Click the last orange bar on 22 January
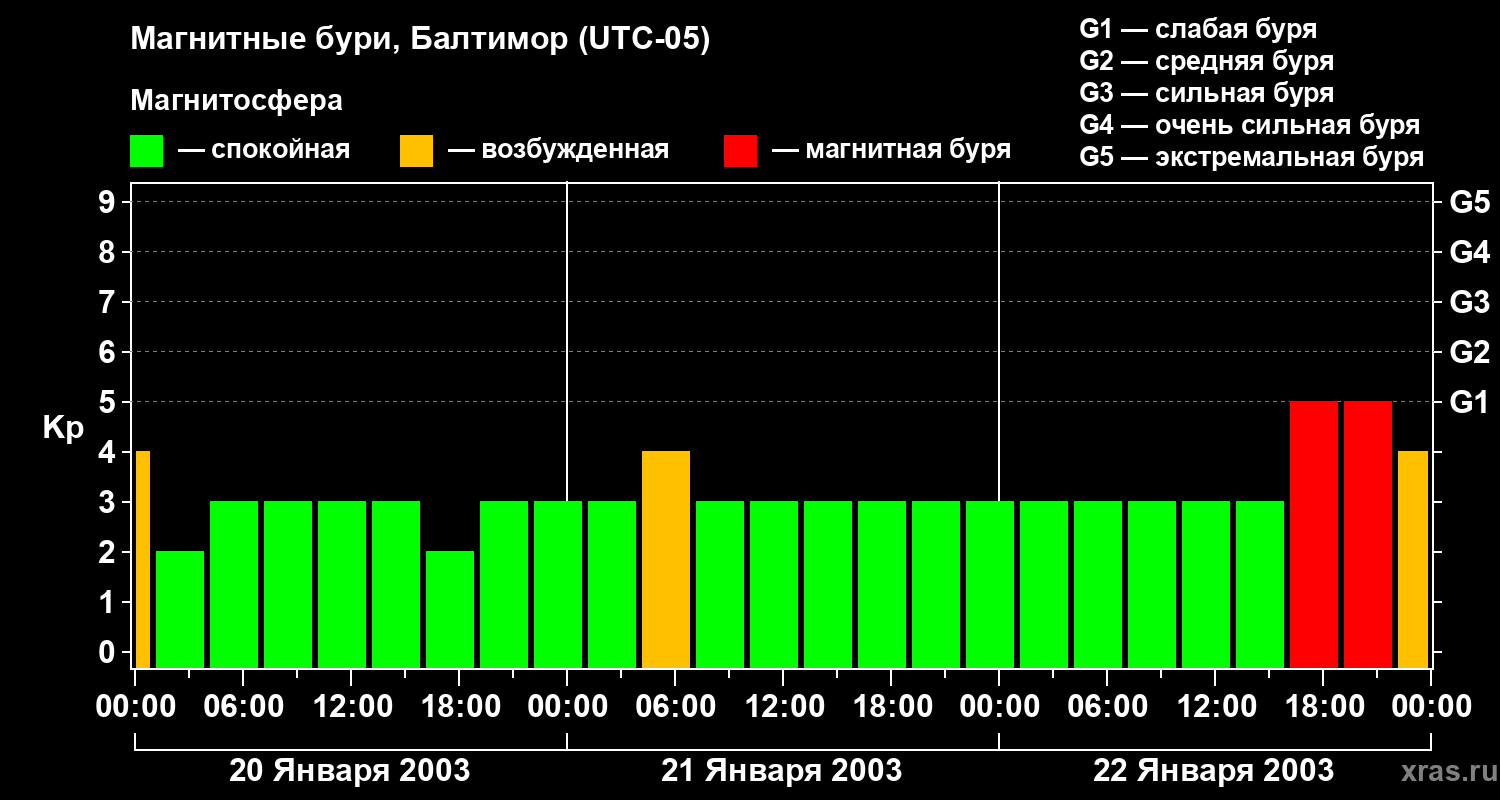The image size is (1500, 800). pos(1412,559)
